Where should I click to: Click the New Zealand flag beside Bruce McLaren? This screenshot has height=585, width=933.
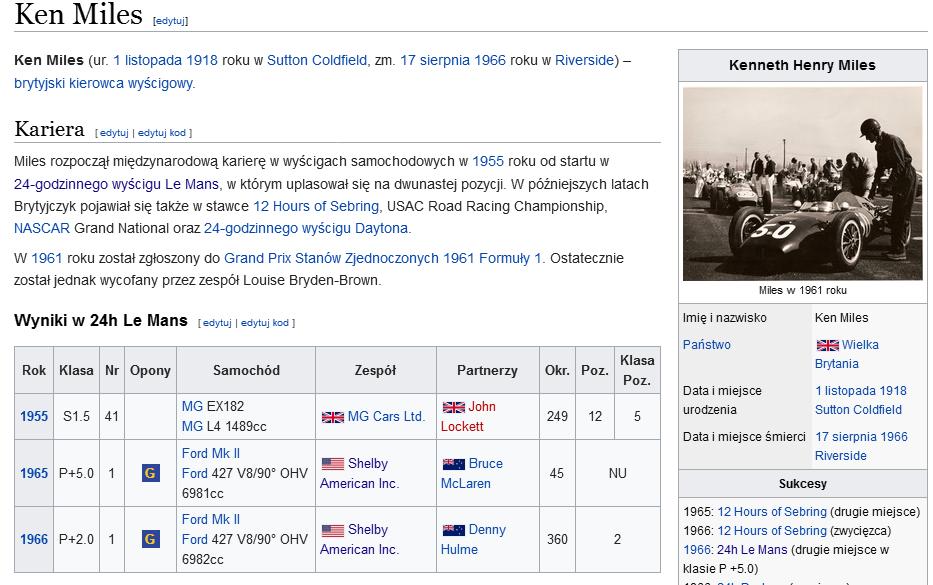[453, 464]
